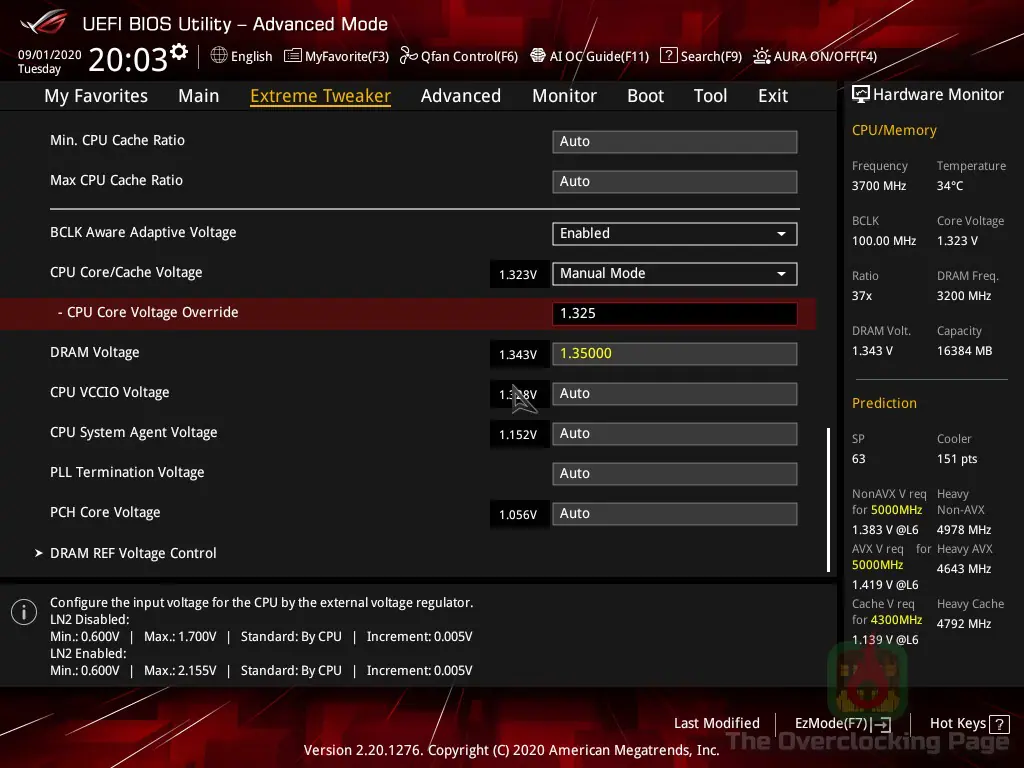Change the English language setting

[x=241, y=56]
